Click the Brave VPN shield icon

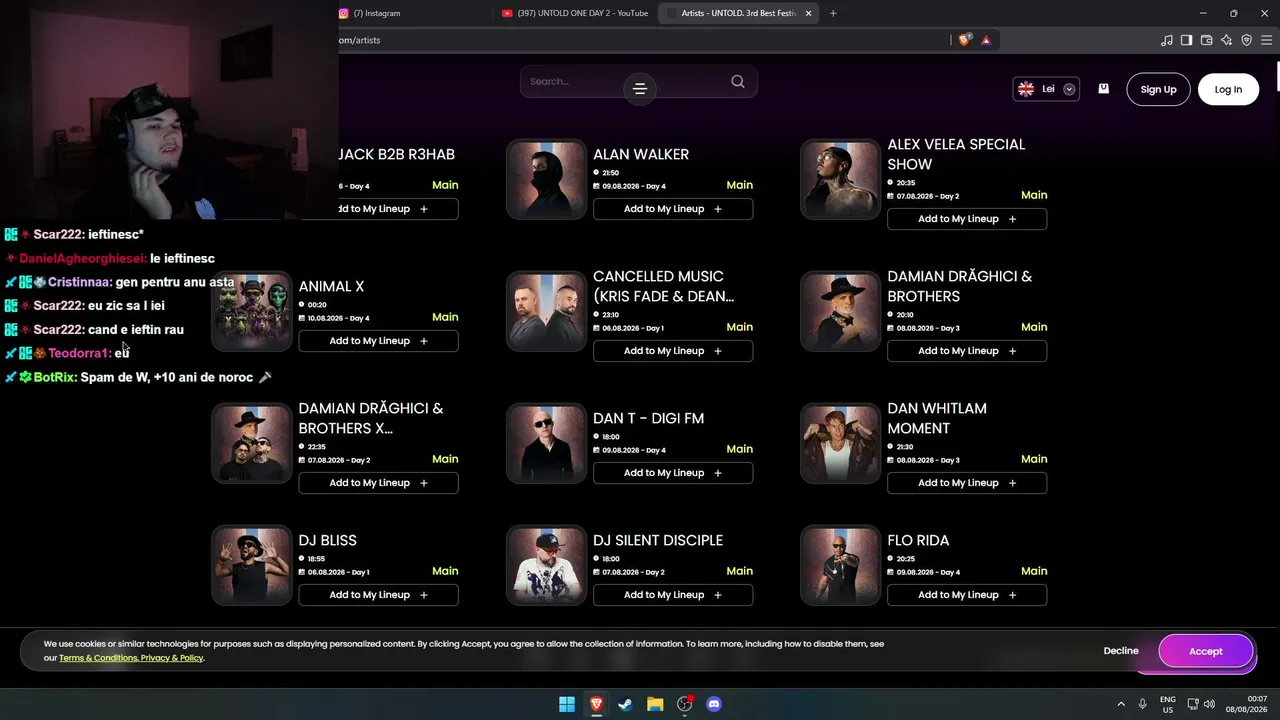tap(1247, 40)
